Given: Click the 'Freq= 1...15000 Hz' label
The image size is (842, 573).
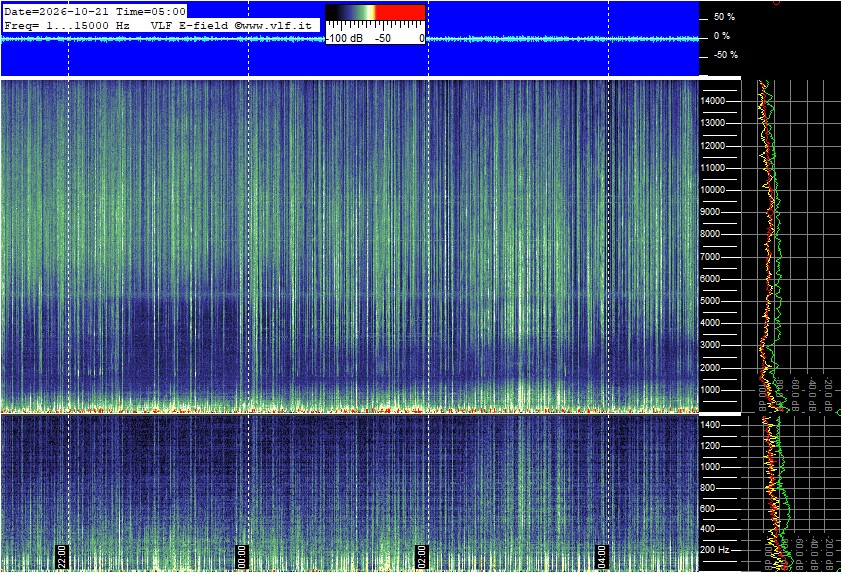Looking at the screenshot, I should [67, 25].
